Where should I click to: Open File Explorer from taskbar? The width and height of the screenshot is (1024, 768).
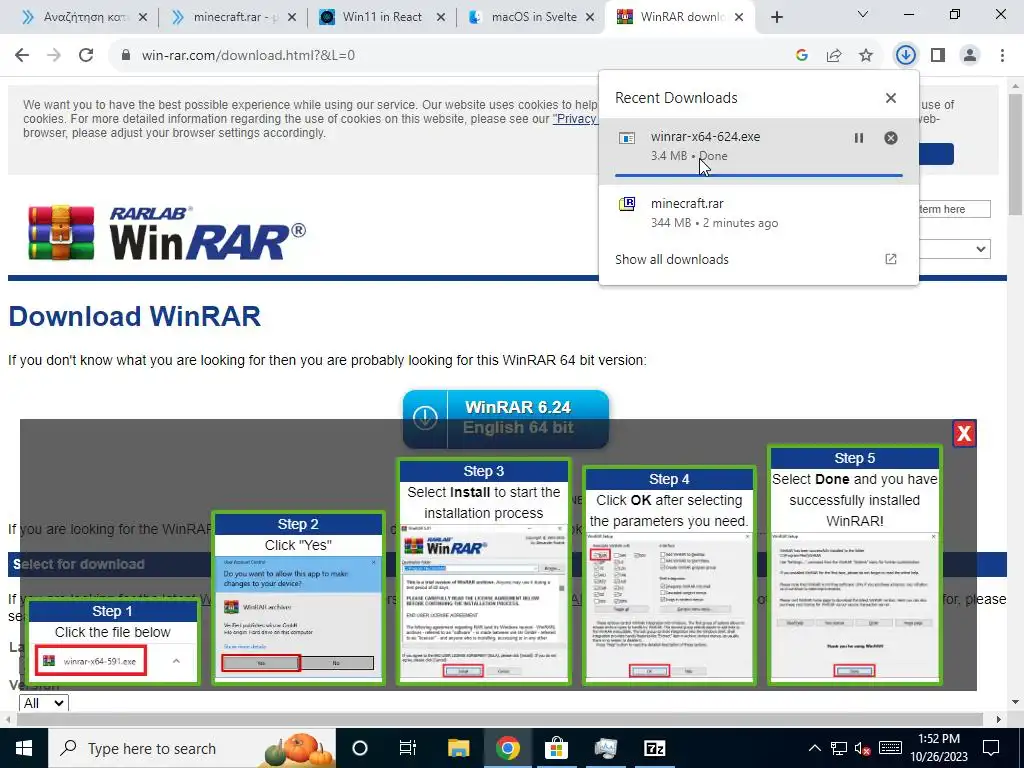(458, 748)
